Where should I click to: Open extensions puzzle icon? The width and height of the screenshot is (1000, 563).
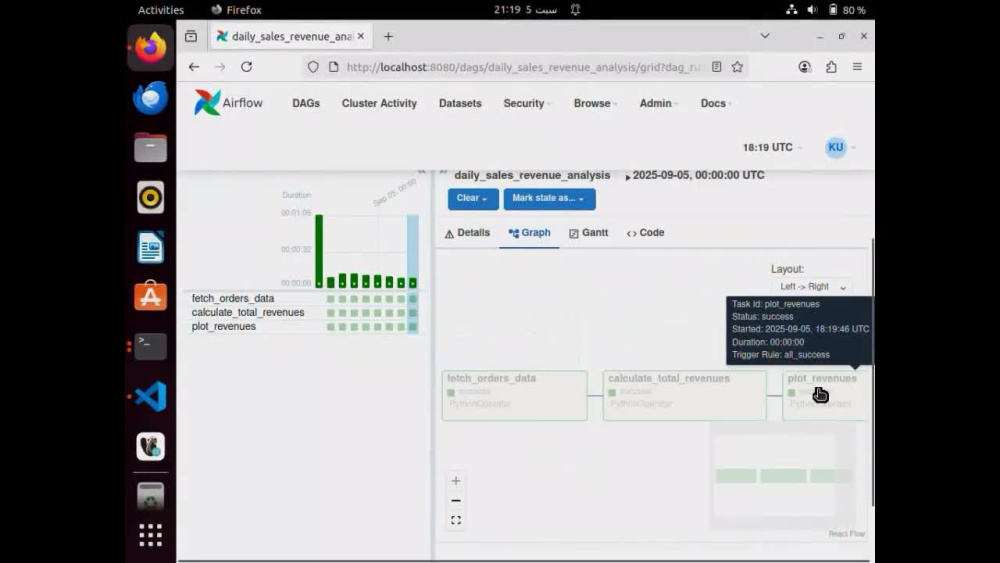pyautogui.click(x=831, y=67)
